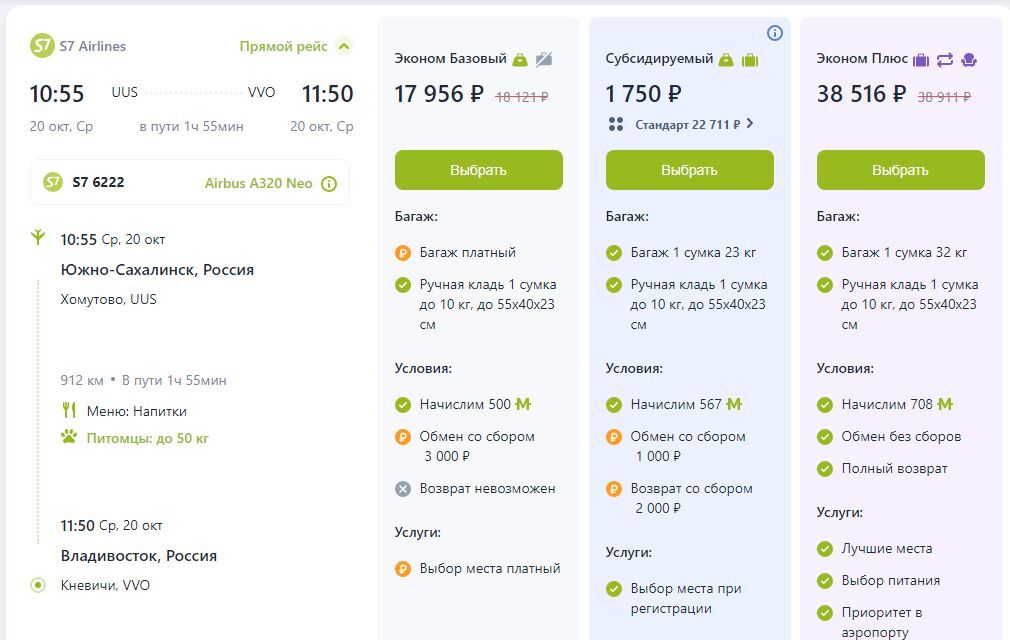Click paw icon next to Питомцы

pyautogui.click(x=69, y=437)
